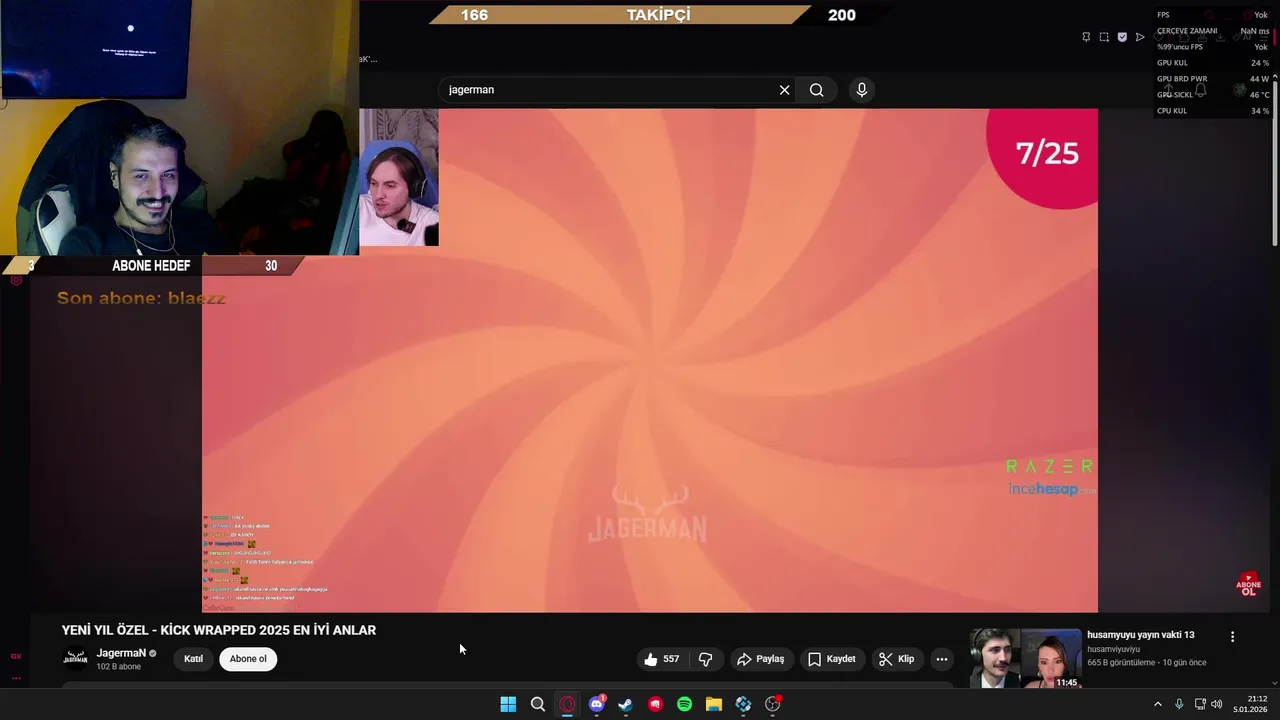
Task: Open the red fist app in taskbar
Action: [x=655, y=704]
